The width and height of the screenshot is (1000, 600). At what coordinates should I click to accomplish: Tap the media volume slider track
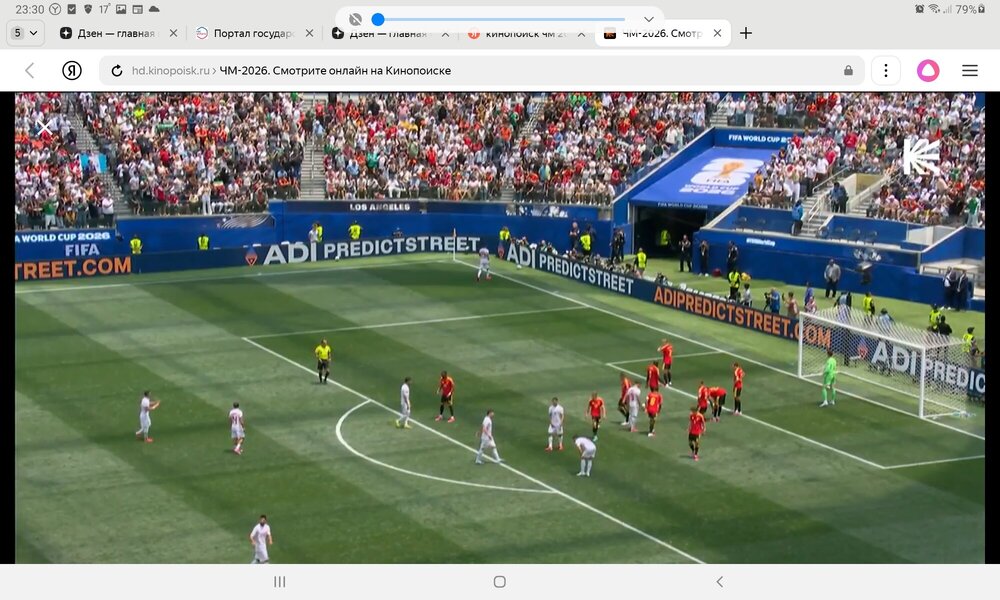point(501,19)
